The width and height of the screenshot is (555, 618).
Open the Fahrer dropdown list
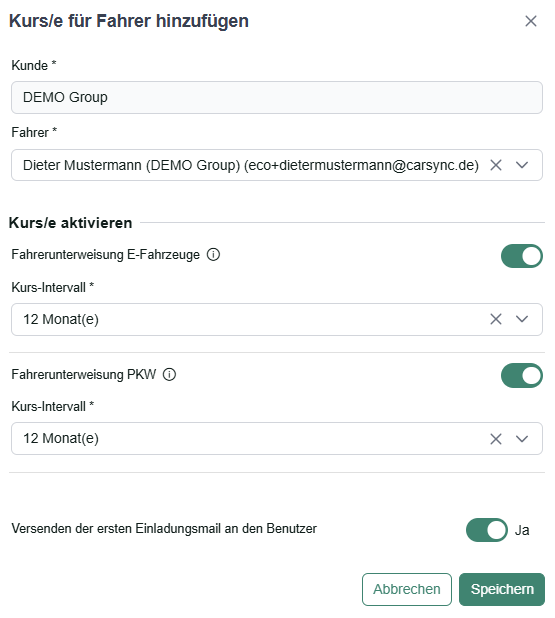coord(521,165)
